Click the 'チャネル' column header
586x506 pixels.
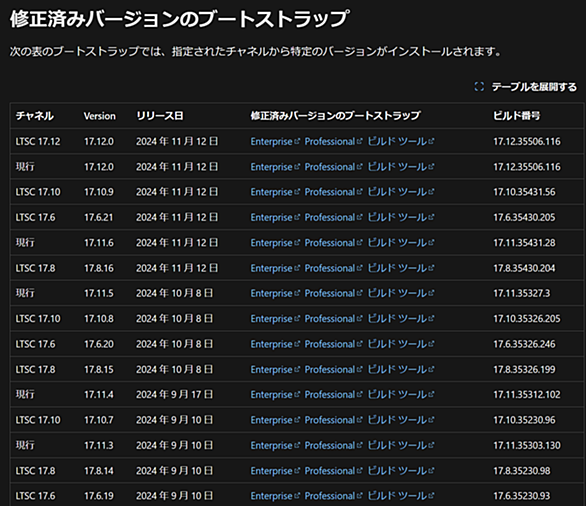coord(34,116)
